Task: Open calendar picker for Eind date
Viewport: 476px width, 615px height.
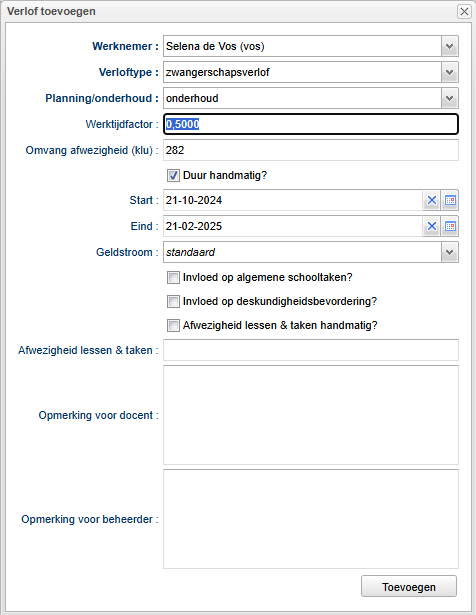Action: click(450, 226)
